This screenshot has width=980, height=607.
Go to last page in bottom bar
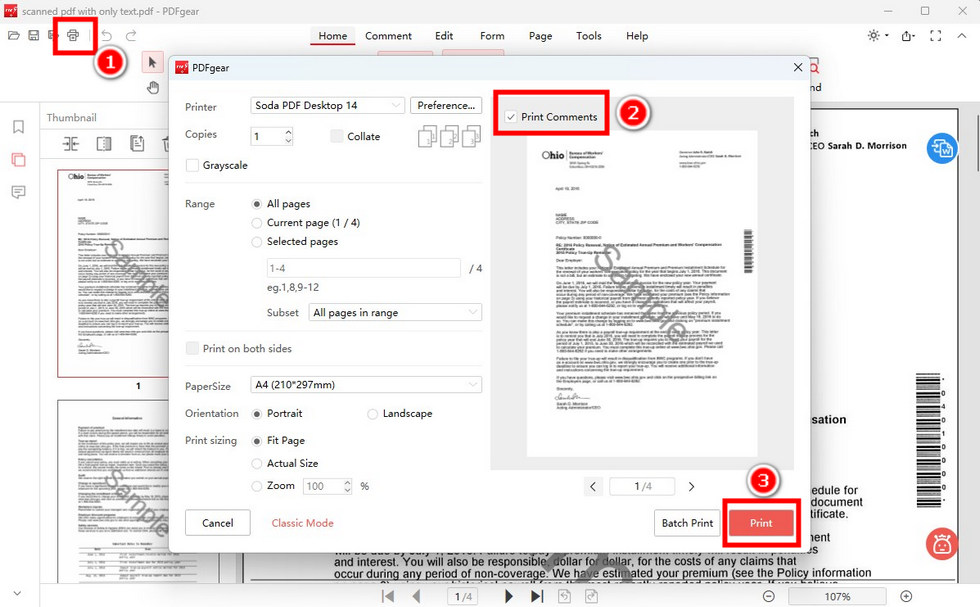click(536, 596)
